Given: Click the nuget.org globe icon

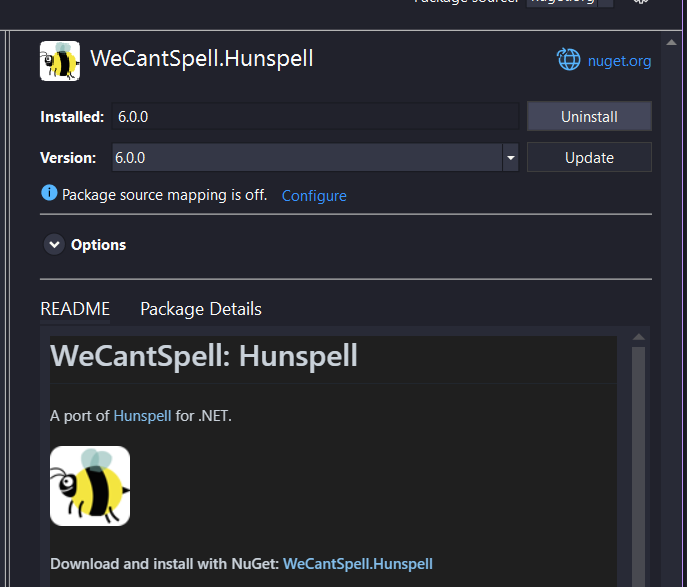Looking at the screenshot, I should click(x=569, y=60).
